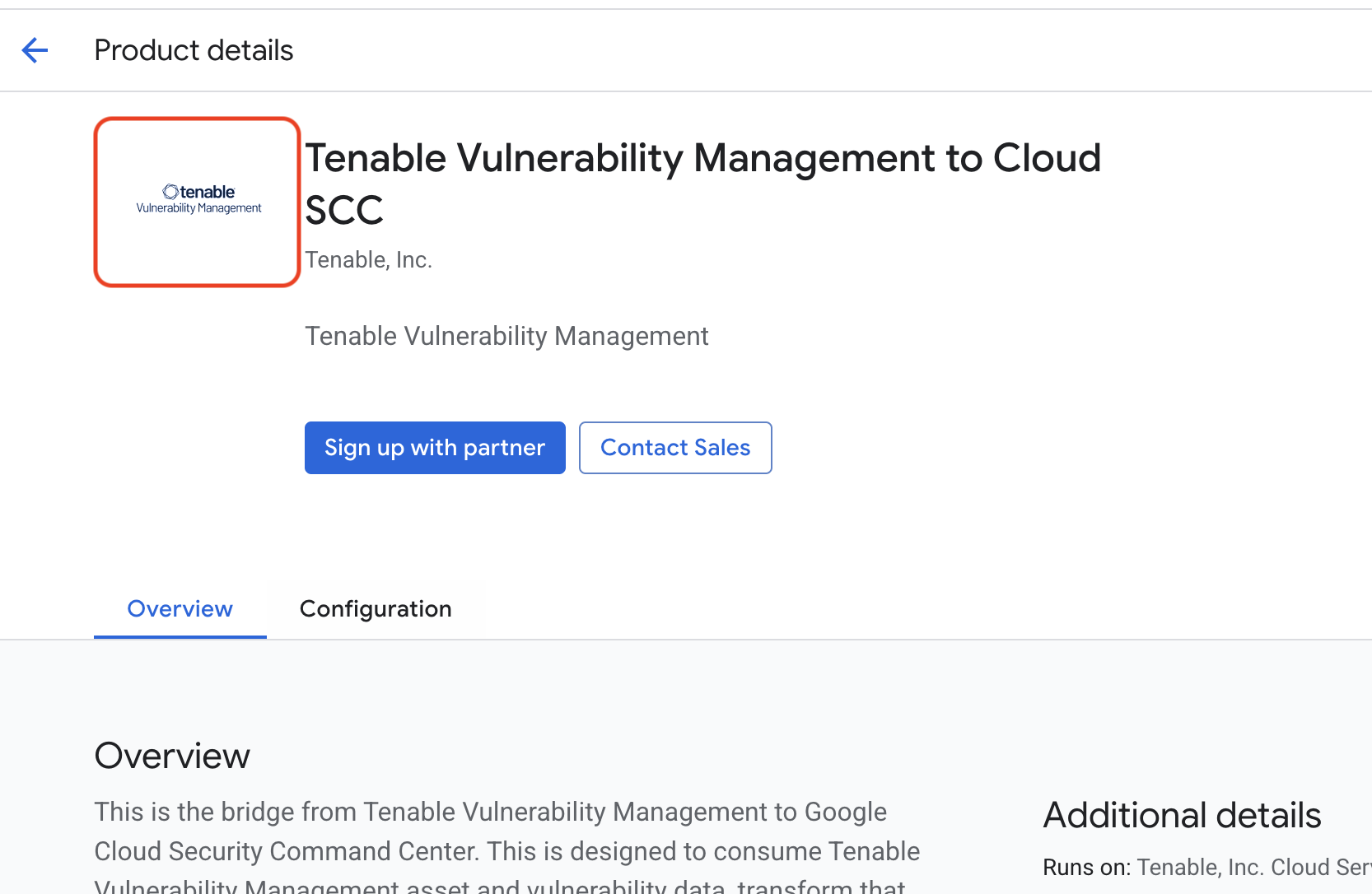The height and width of the screenshot is (894, 1372).
Task: Click the Runs on label in Additional details
Action: click(x=1086, y=868)
